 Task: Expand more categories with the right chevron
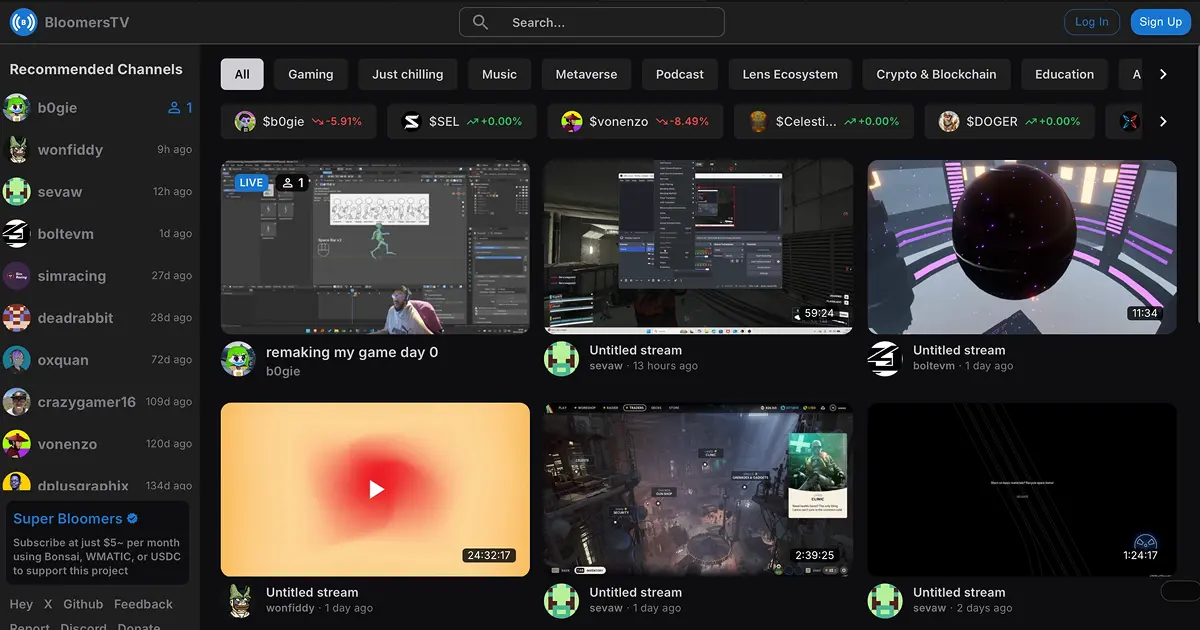click(x=1163, y=73)
